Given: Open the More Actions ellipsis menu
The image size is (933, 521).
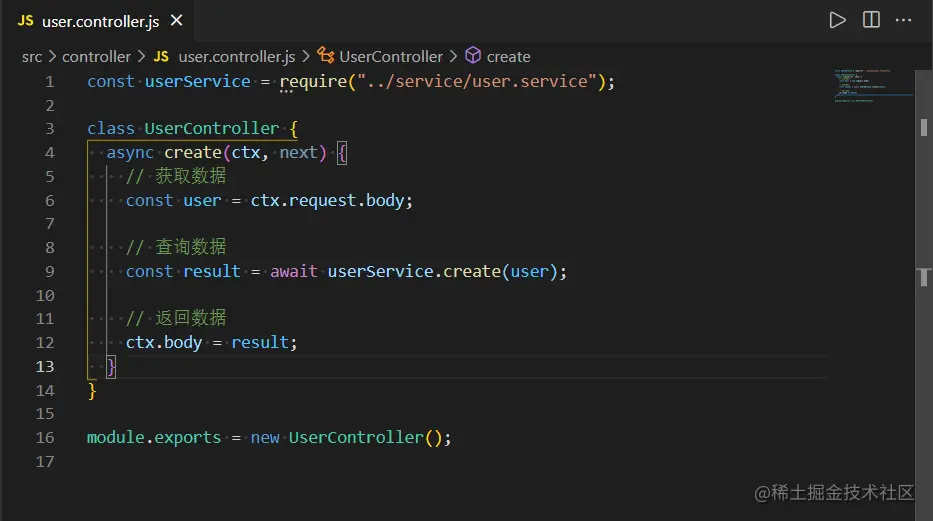Looking at the screenshot, I should (903, 20).
